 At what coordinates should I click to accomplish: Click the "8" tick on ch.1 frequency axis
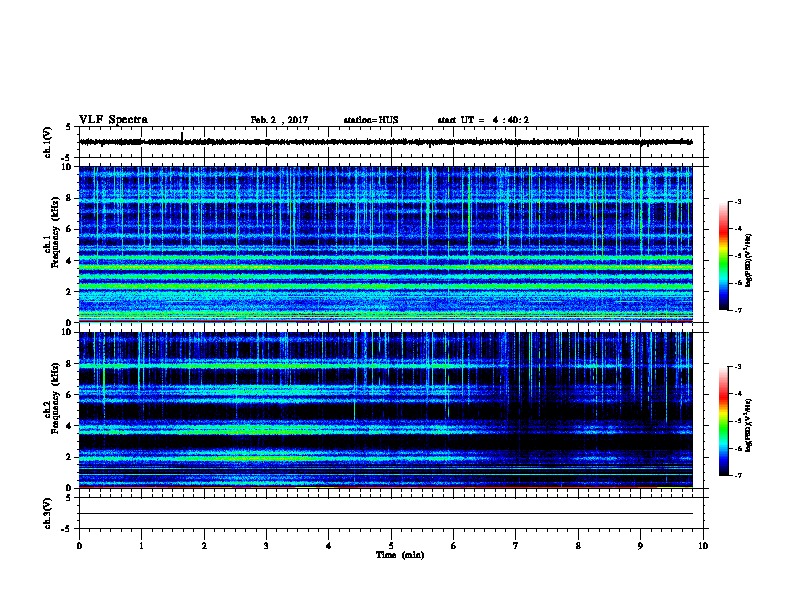(68, 198)
